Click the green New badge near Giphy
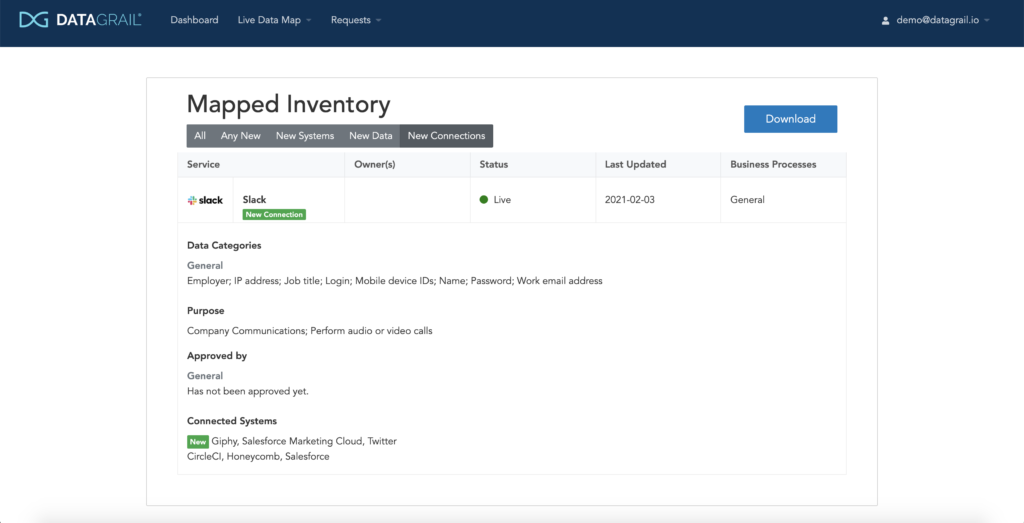 point(197,441)
